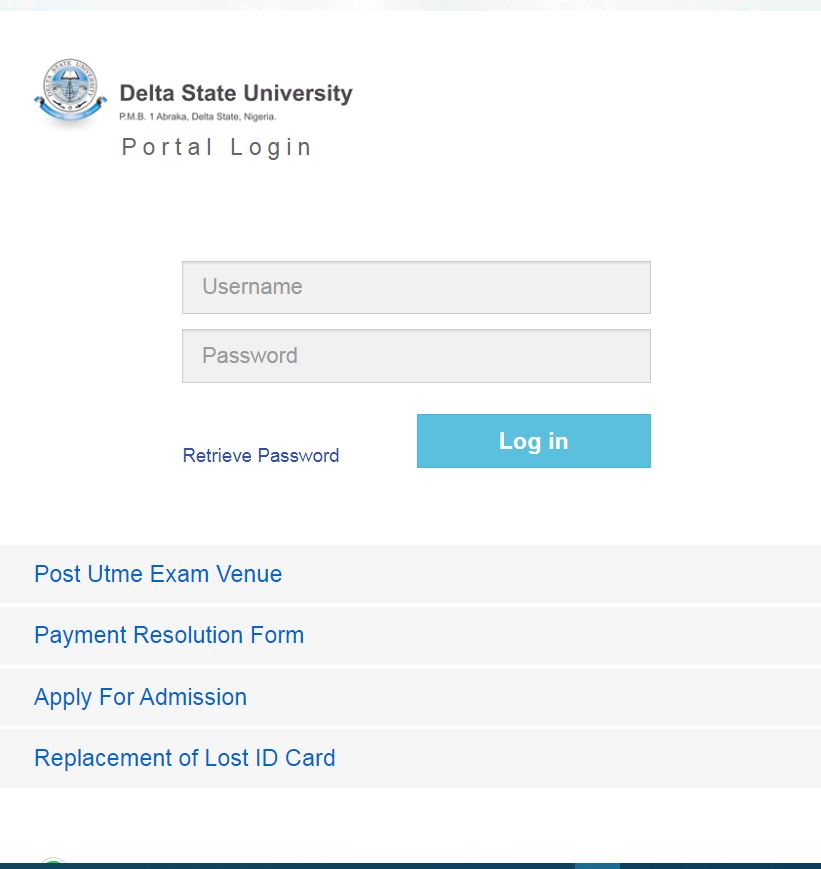Click the Portal Login heading
This screenshot has width=821, height=869.
[x=216, y=147]
